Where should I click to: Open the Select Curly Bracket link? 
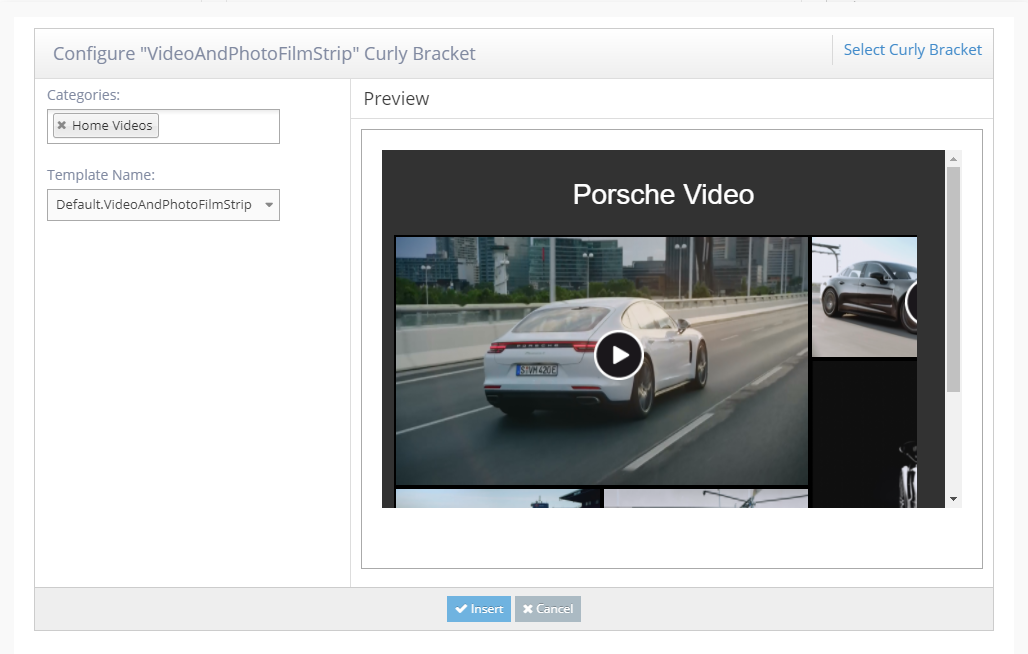click(x=911, y=49)
